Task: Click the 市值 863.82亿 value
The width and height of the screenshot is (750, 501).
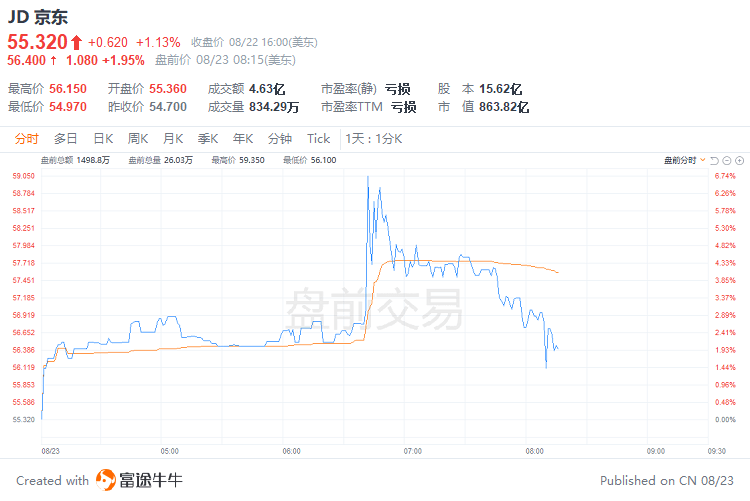Action: [x=504, y=107]
